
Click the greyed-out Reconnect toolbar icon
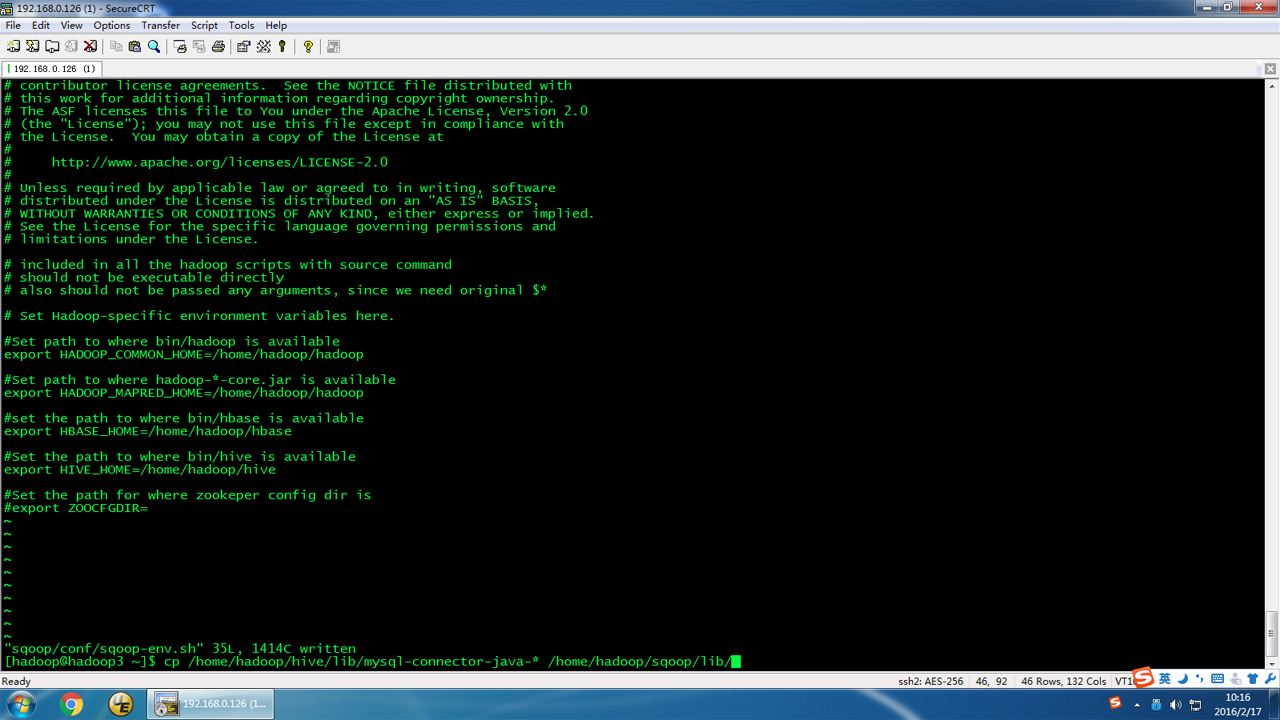pyautogui.click(x=71, y=46)
